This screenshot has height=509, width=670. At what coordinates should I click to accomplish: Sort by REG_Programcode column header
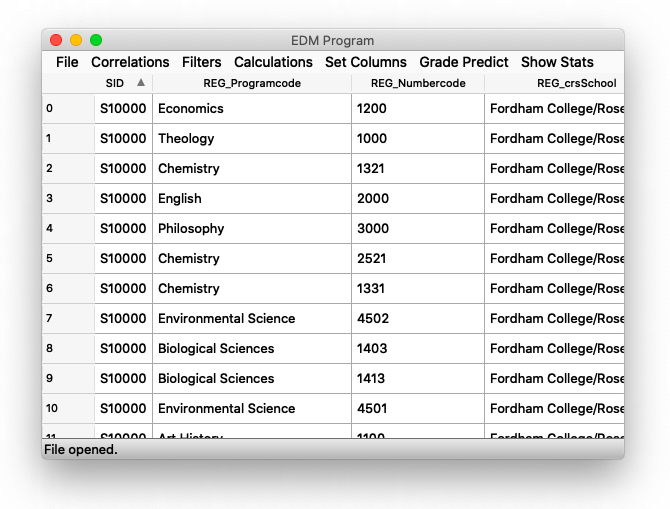pyautogui.click(x=251, y=84)
